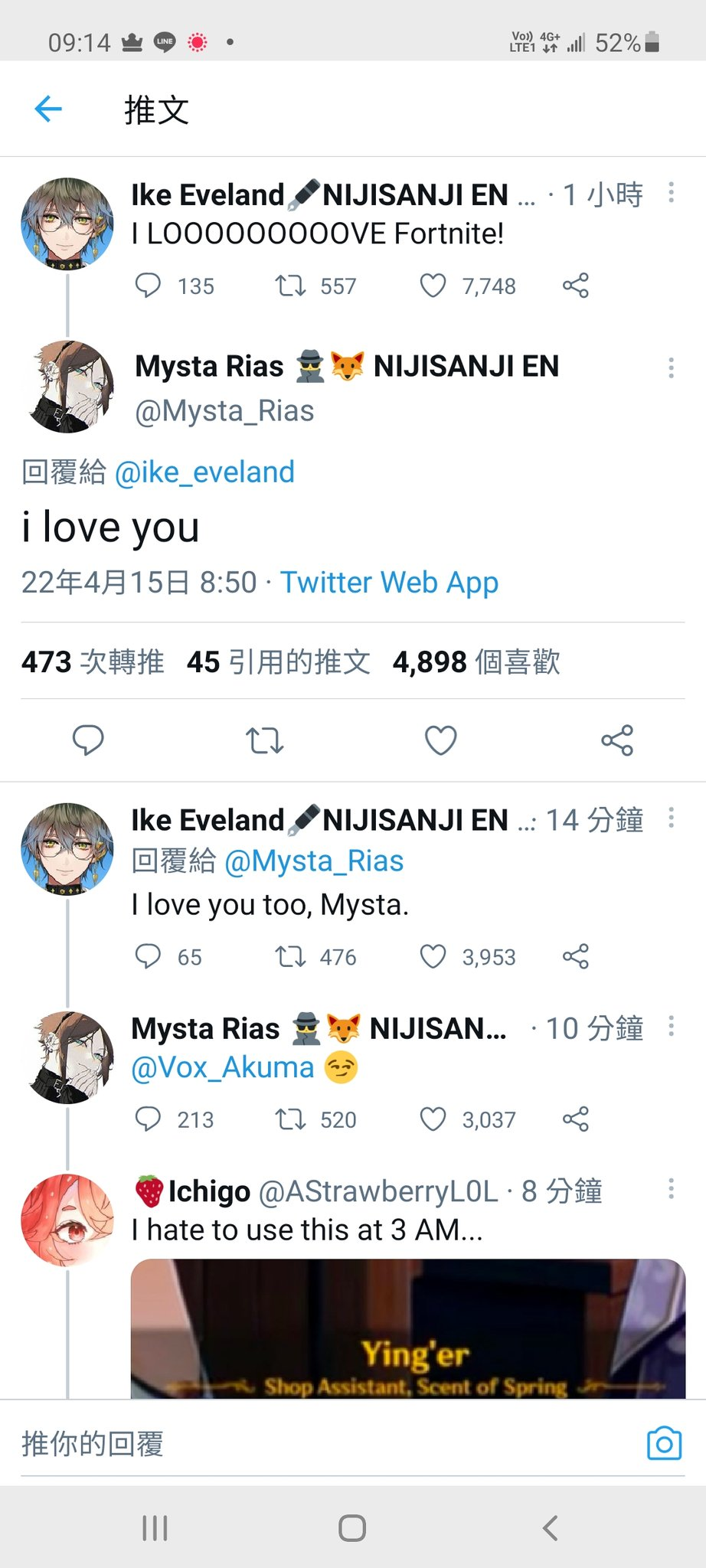Open more options menu on Mysta's main tweet
The image size is (706, 1568).
point(671,367)
